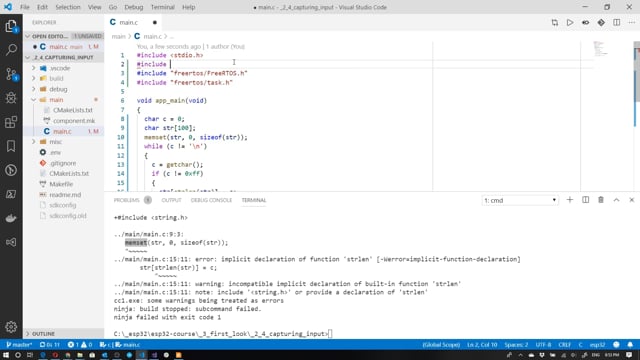Create a new terminal with plus icon
The height and width of the screenshot is (360, 640).
(570, 200)
